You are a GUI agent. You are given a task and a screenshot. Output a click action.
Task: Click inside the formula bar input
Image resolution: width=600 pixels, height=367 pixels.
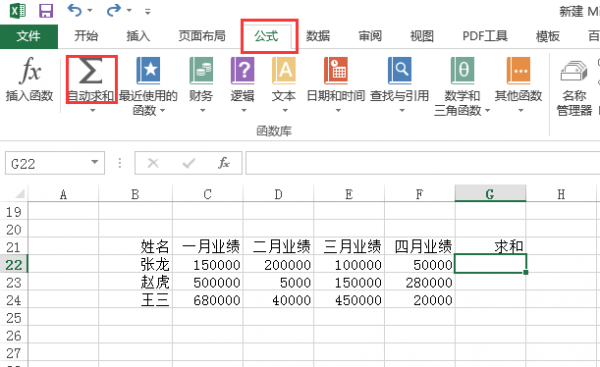pyautogui.click(x=422, y=163)
